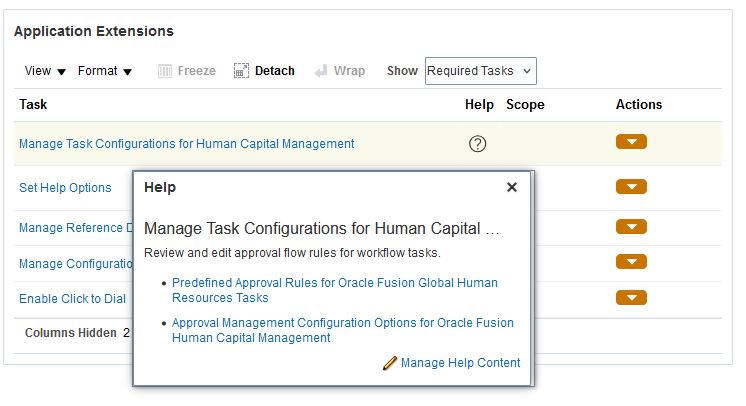The width and height of the screenshot is (746, 406).
Task: Click 'Review and edit approval flow rules' description
Action: point(292,253)
